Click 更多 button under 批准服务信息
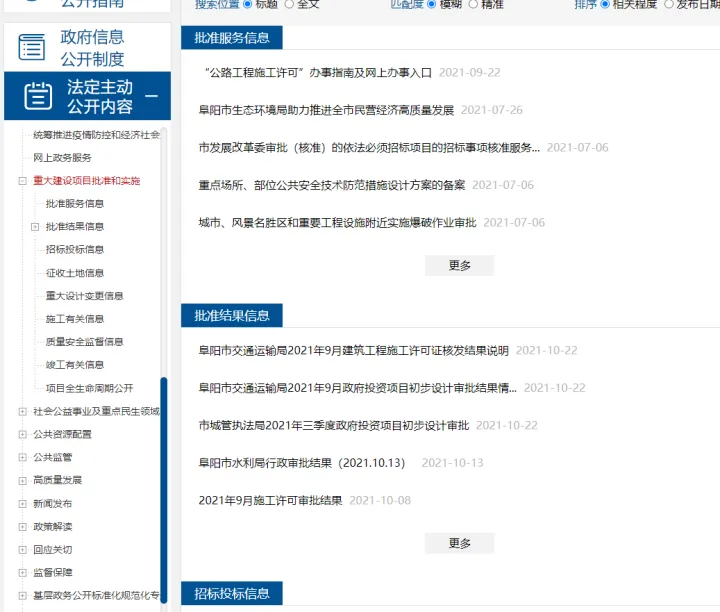 [x=459, y=265]
